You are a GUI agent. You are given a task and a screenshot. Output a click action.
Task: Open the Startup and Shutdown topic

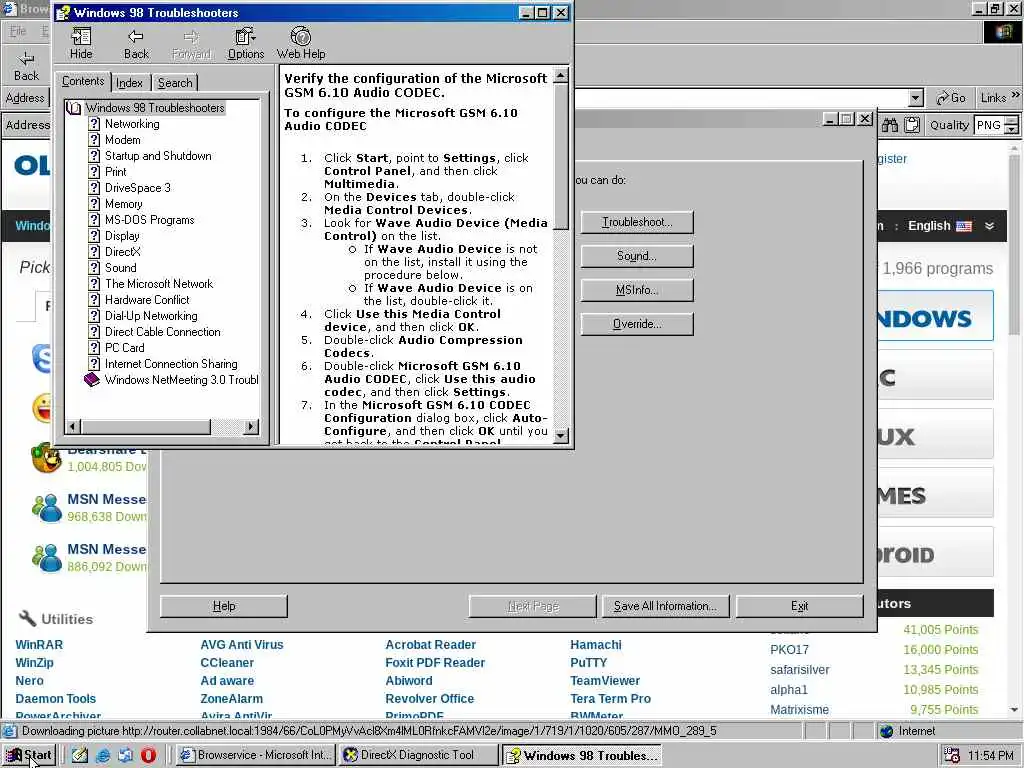[158, 156]
